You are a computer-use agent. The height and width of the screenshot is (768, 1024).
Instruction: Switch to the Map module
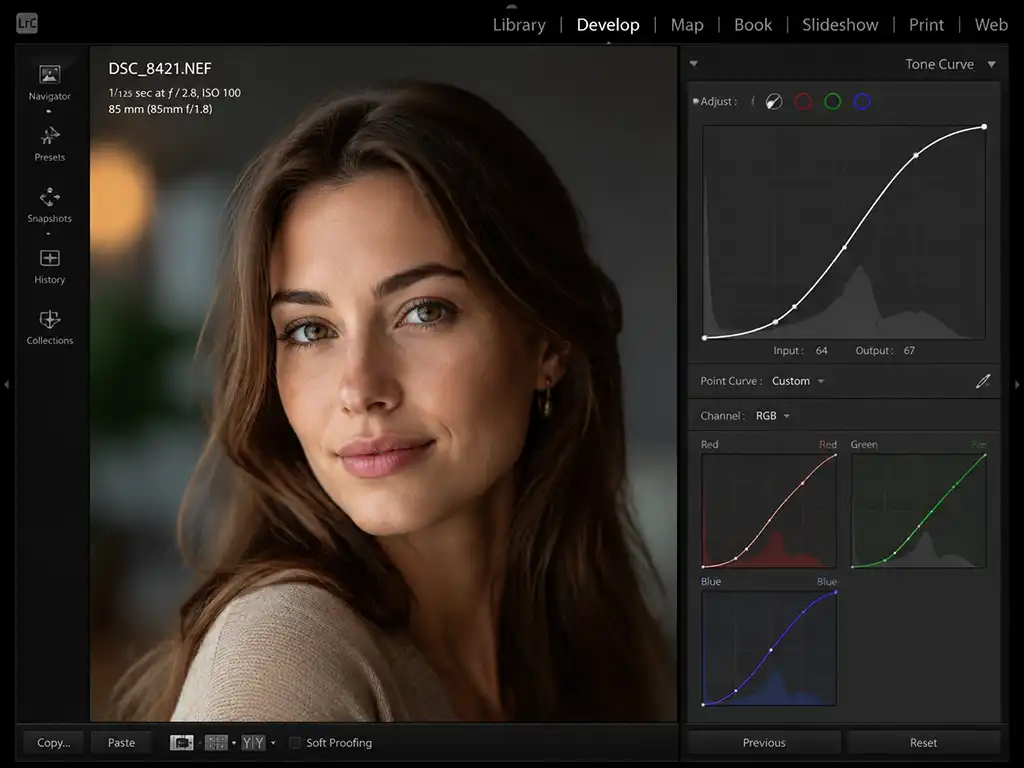pyautogui.click(x=687, y=25)
